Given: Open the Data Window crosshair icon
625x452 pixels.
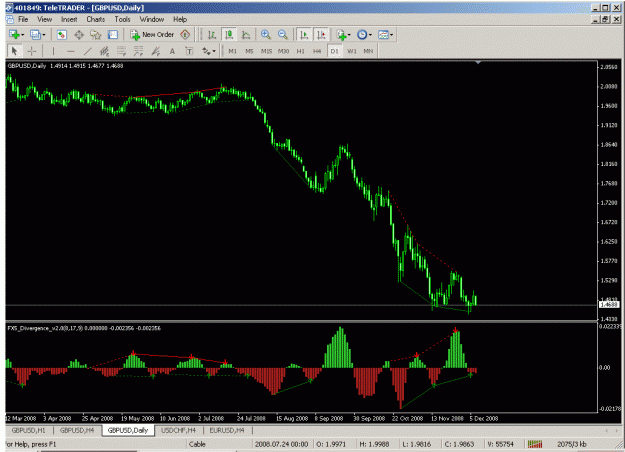Looking at the screenshot, I should pos(79,35).
